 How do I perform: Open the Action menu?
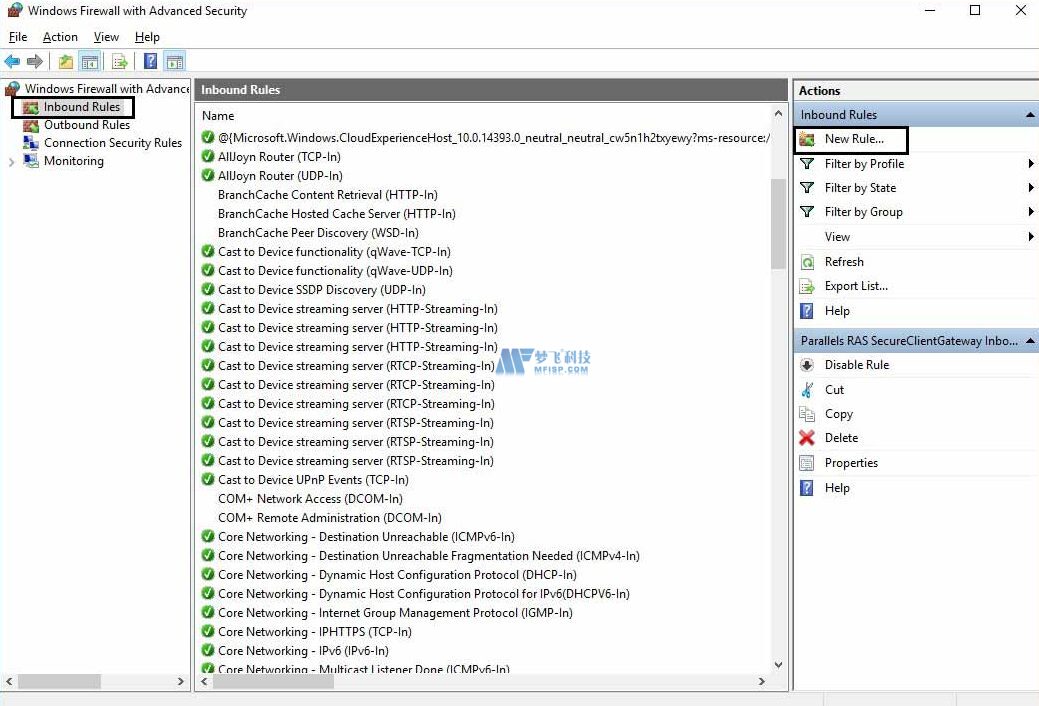[60, 37]
